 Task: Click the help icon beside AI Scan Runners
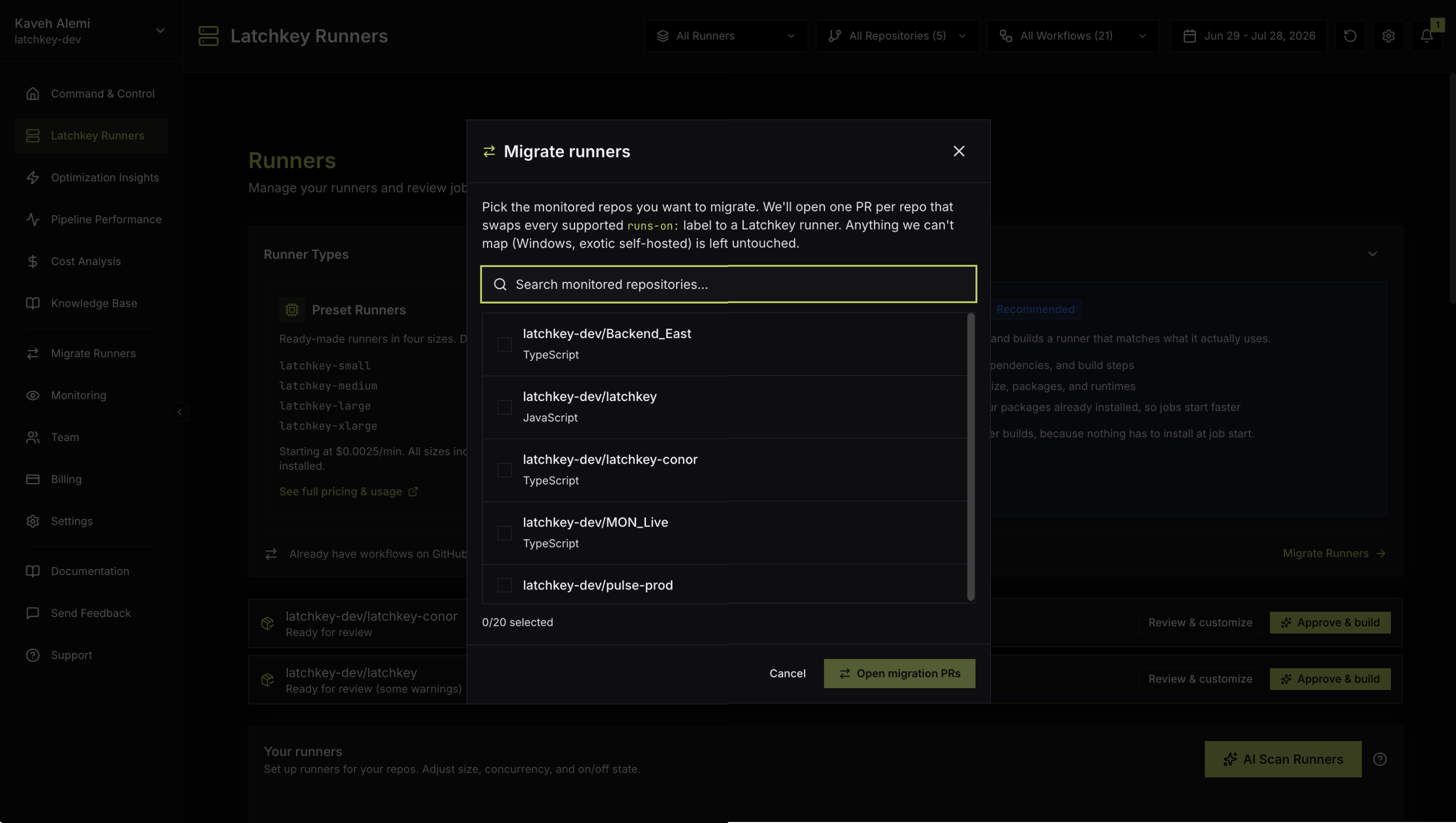1379,758
